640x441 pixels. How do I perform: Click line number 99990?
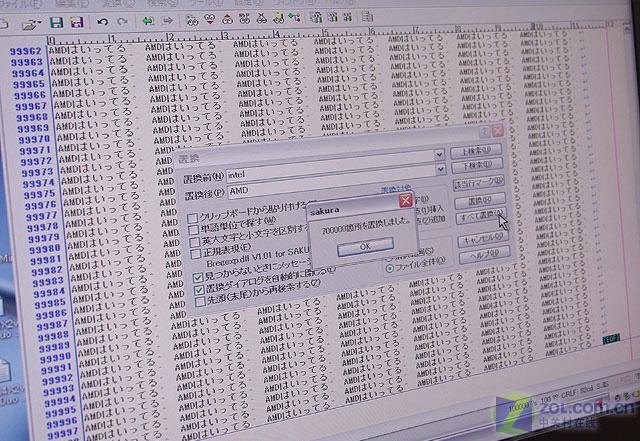pyautogui.click(x=55, y=358)
